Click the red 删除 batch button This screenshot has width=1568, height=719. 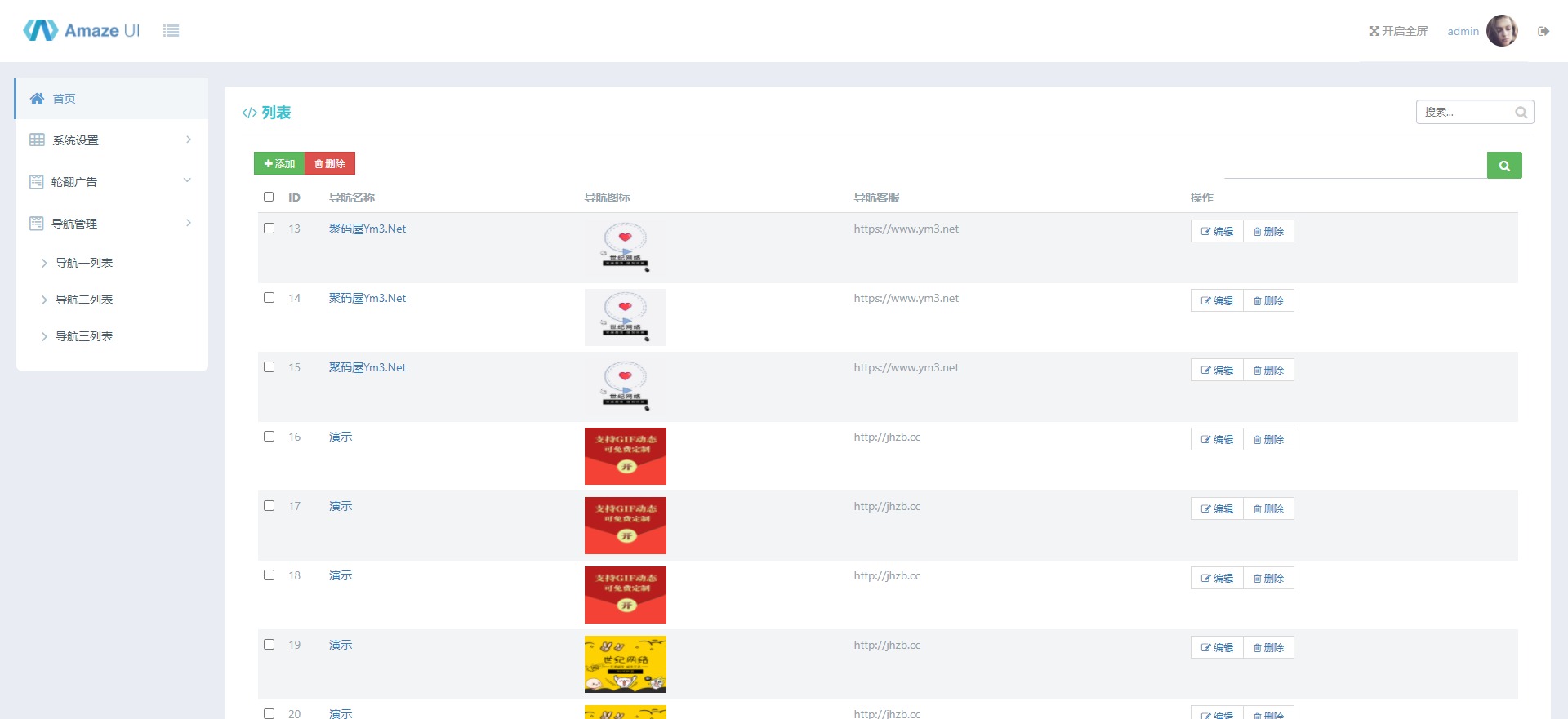tap(330, 163)
